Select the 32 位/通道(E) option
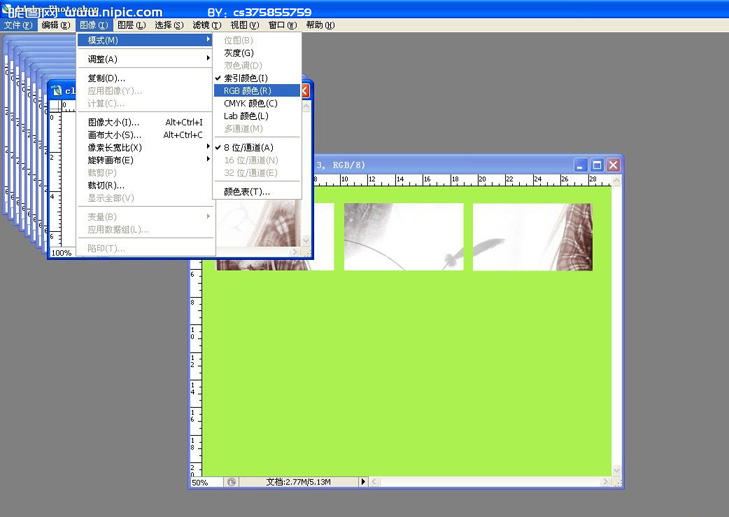The height and width of the screenshot is (517, 729). [x=257, y=172]
